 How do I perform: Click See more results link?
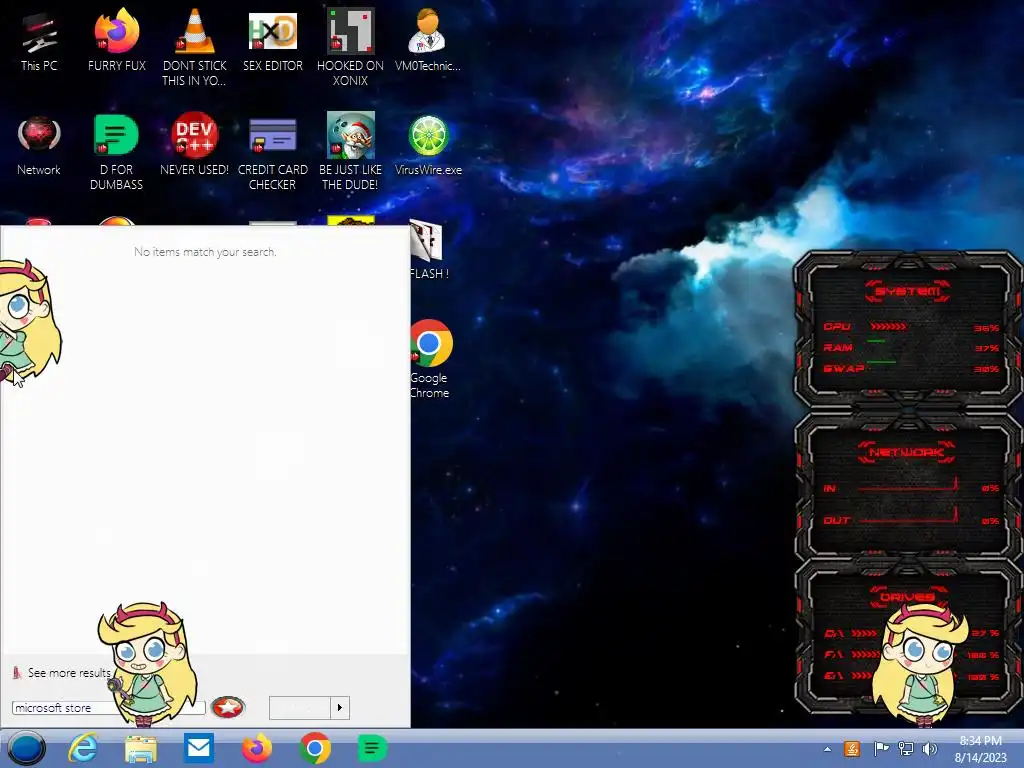click(x=69, y=673)
